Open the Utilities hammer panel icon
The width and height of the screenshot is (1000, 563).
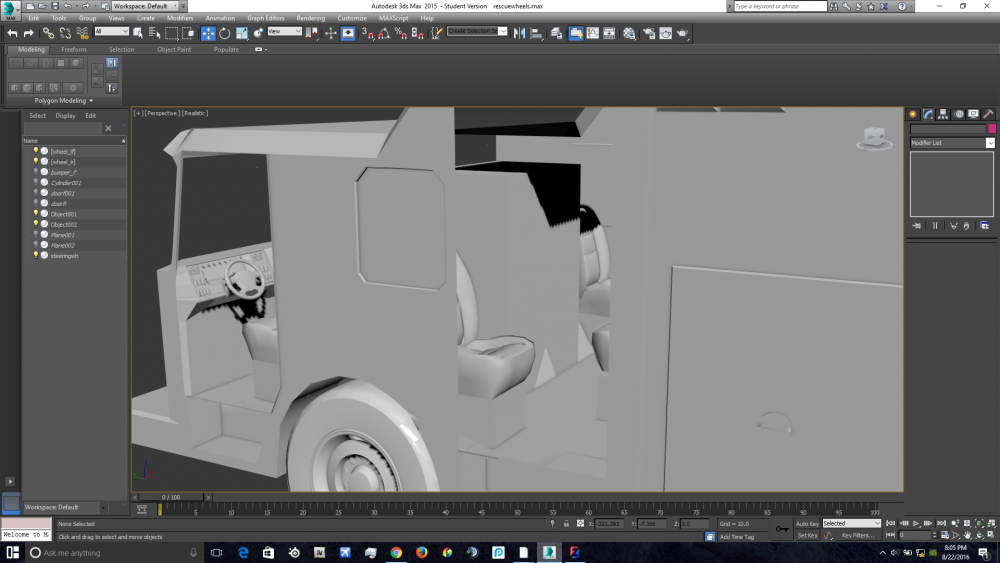click(988, 114)
